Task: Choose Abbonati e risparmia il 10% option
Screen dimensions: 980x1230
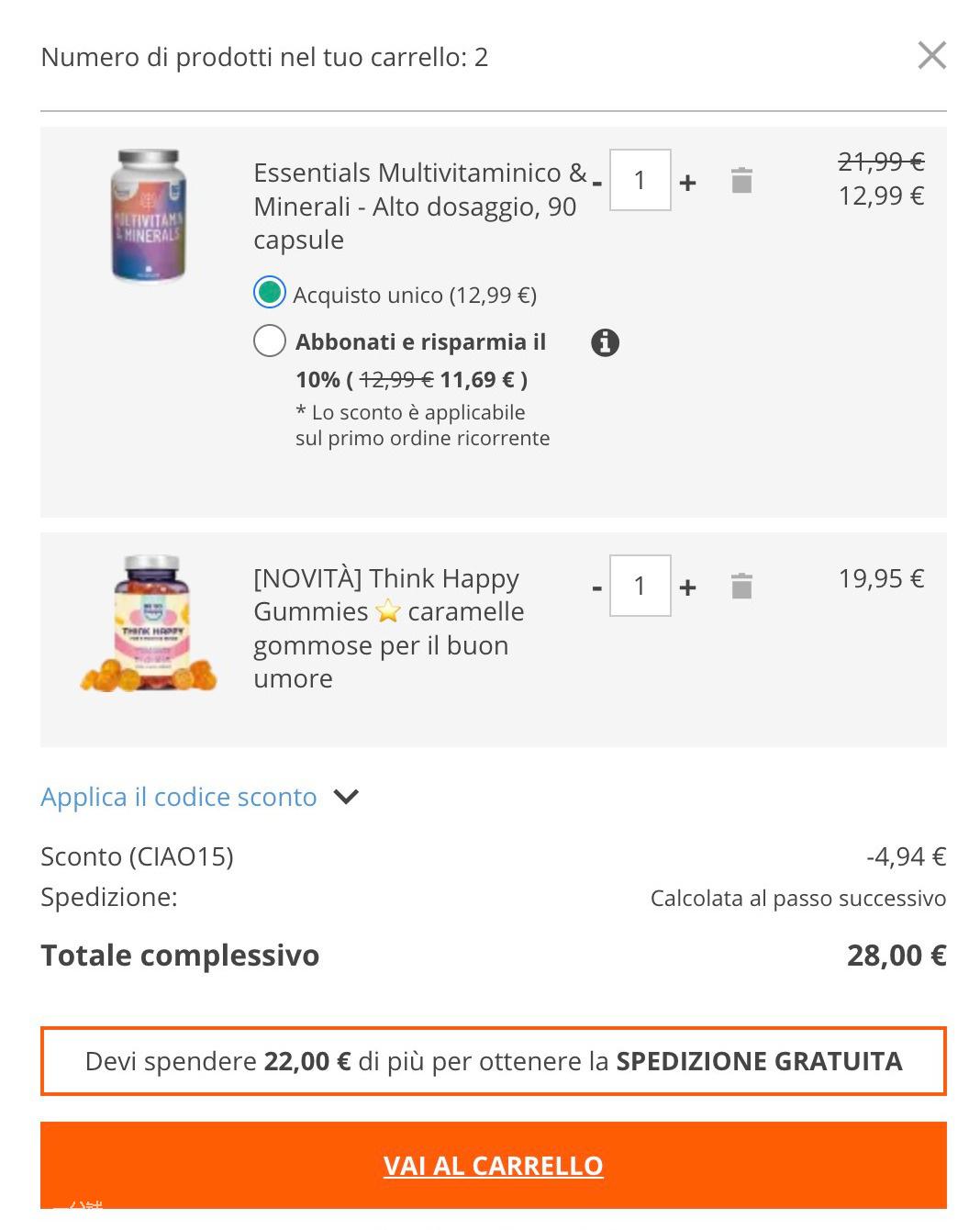Action: coord(270,341)
